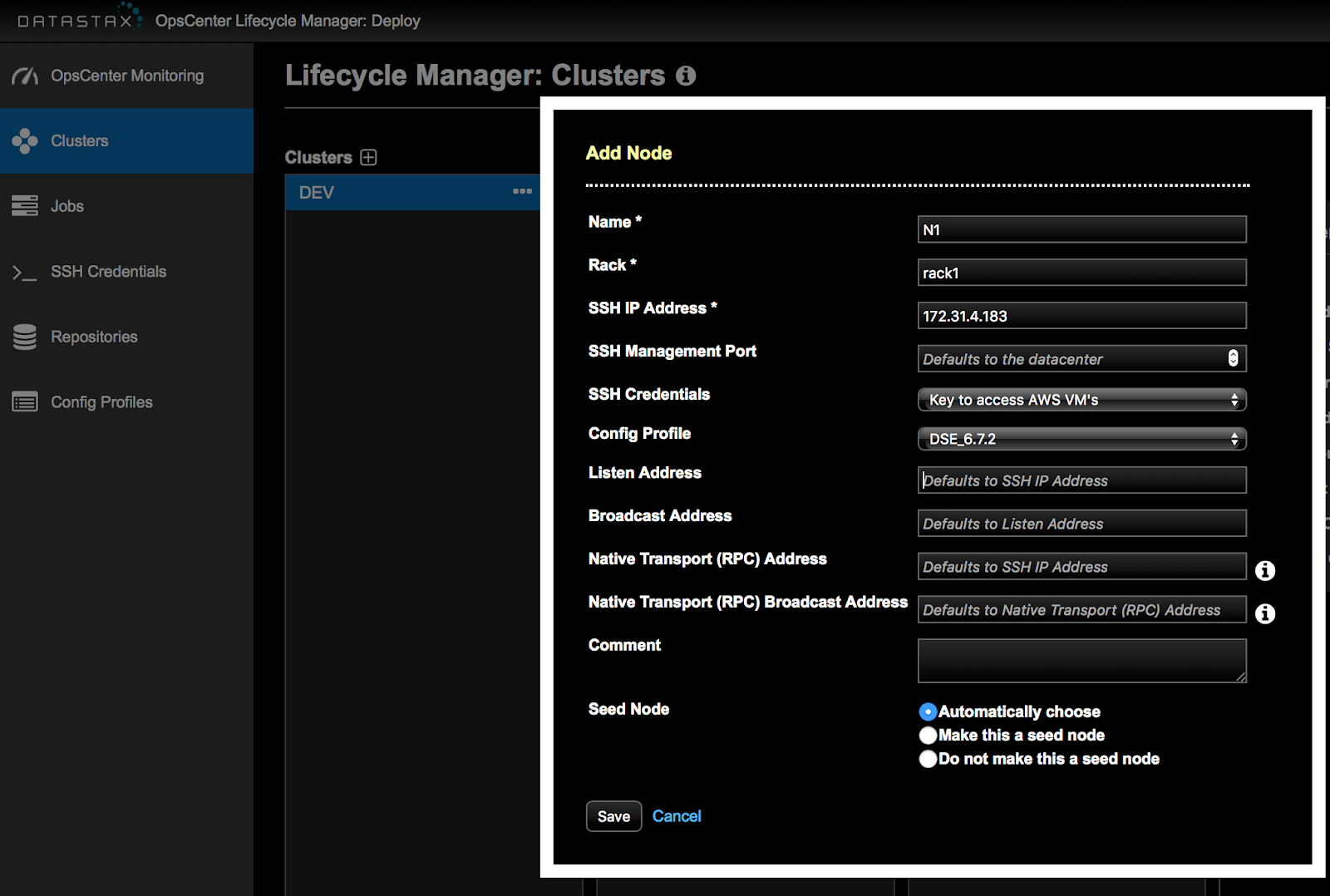Open the DEV cluster ellipsis menu

[x=522, y=191]
